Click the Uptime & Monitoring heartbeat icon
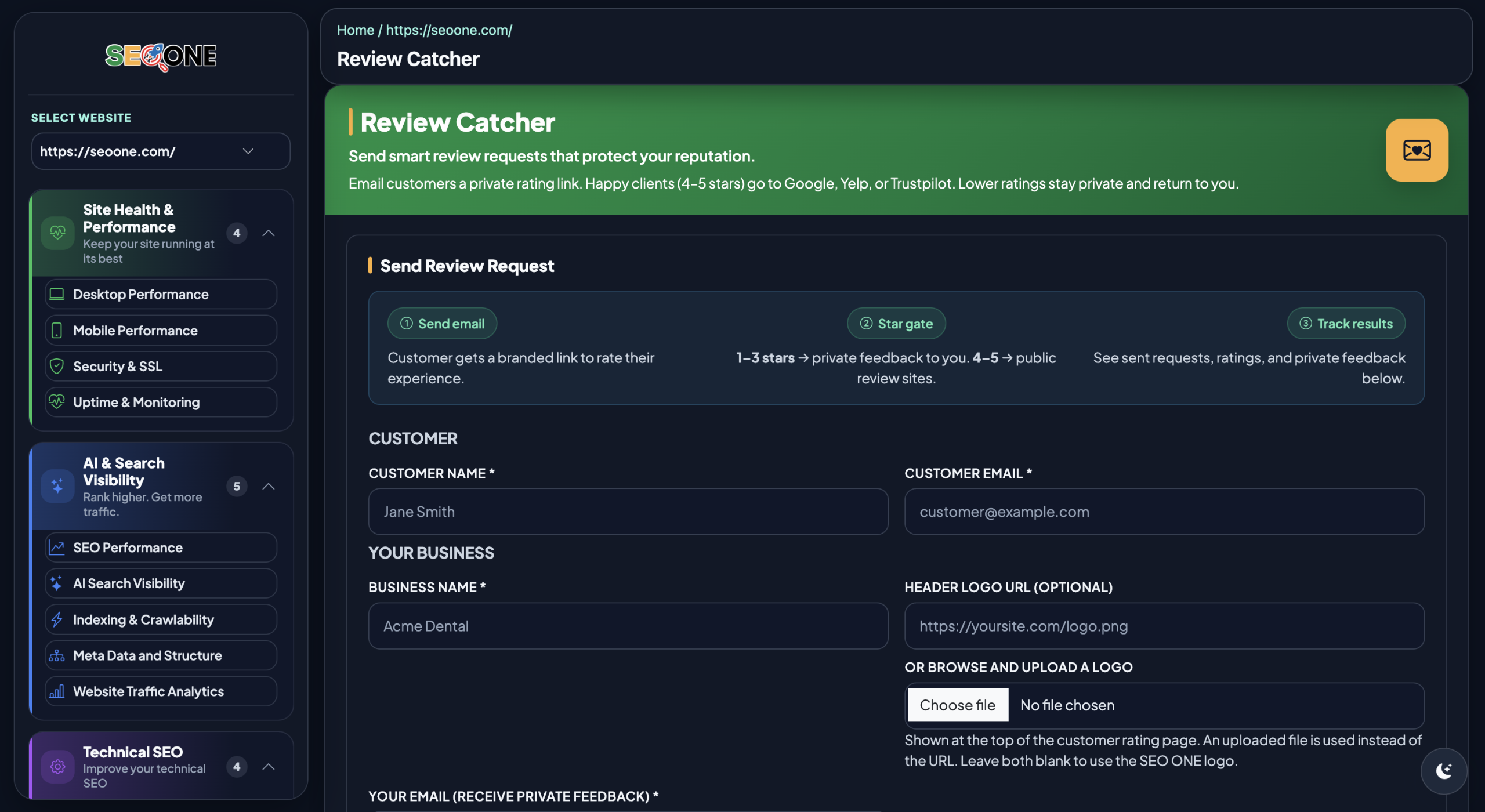Viewport: 1485px width, 812px height. (x=57, y=402)
